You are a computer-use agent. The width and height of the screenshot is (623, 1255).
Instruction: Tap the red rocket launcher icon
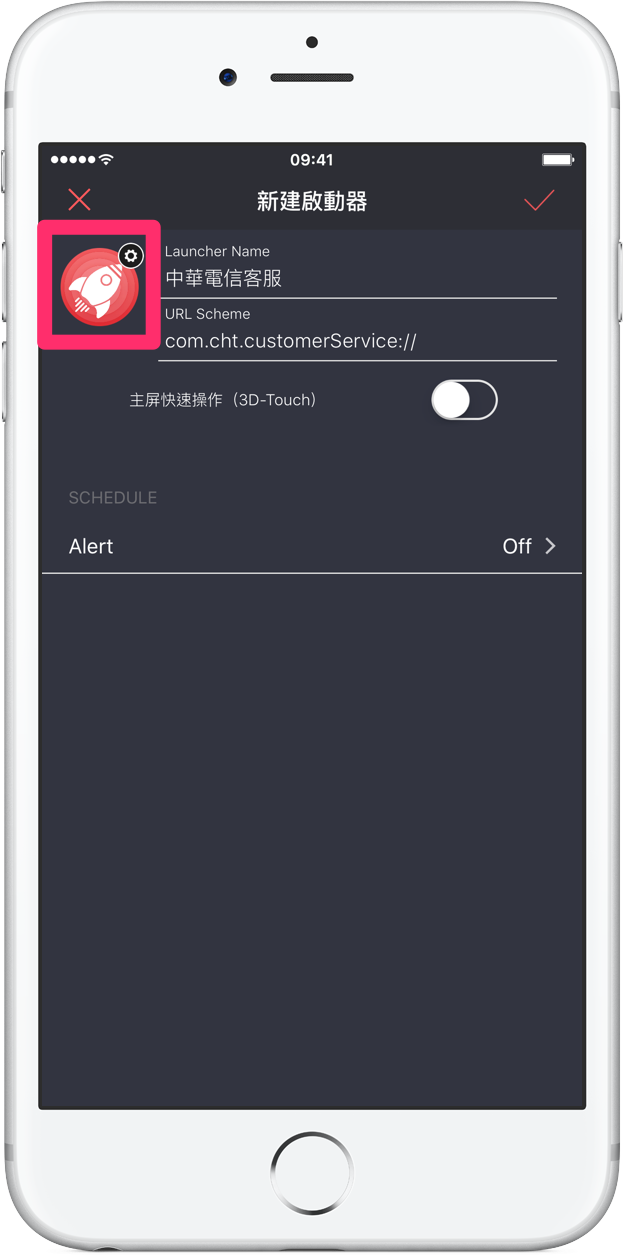click(98, 285)
